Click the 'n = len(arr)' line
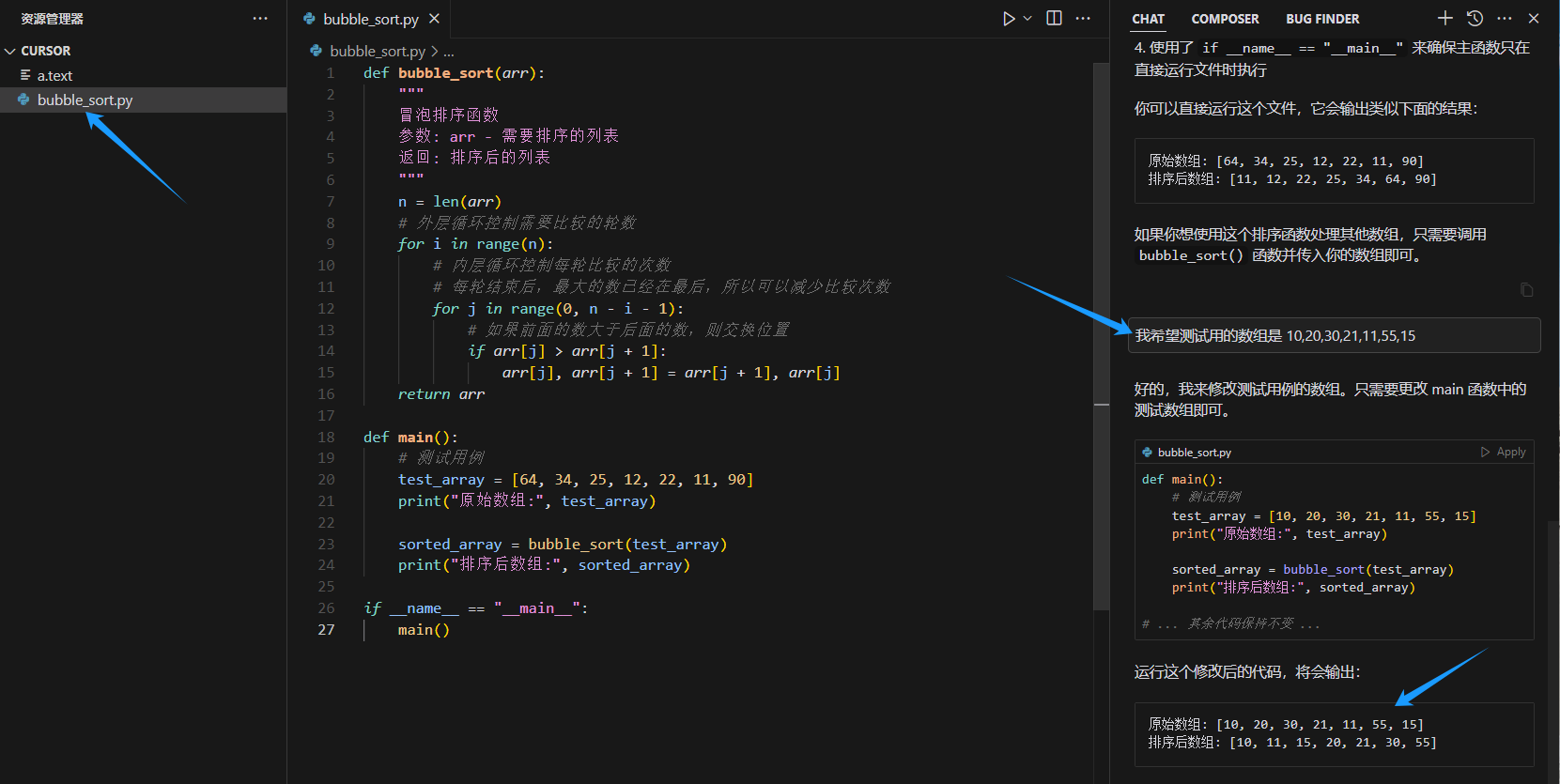Screen dimensions: 1560x784 coord(449,202)
